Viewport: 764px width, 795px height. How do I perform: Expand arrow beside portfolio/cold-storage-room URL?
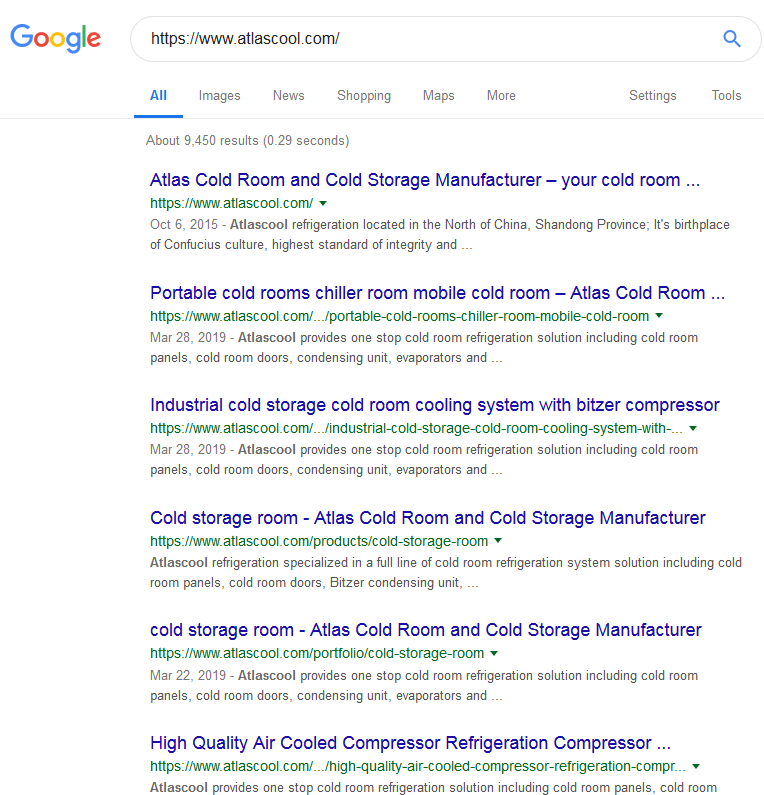click(x=494, y=654)
